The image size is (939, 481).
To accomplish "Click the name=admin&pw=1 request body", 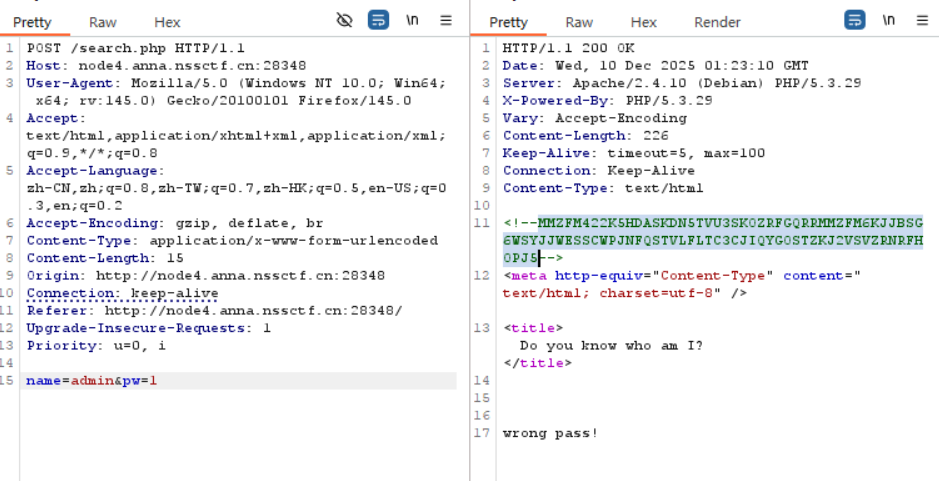I will (92, 381).
